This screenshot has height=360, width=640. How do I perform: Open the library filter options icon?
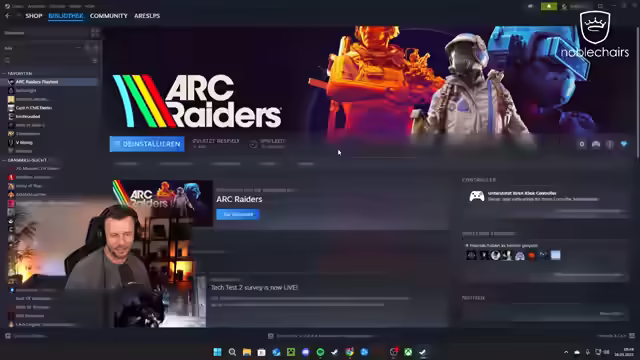click(95, 60)
